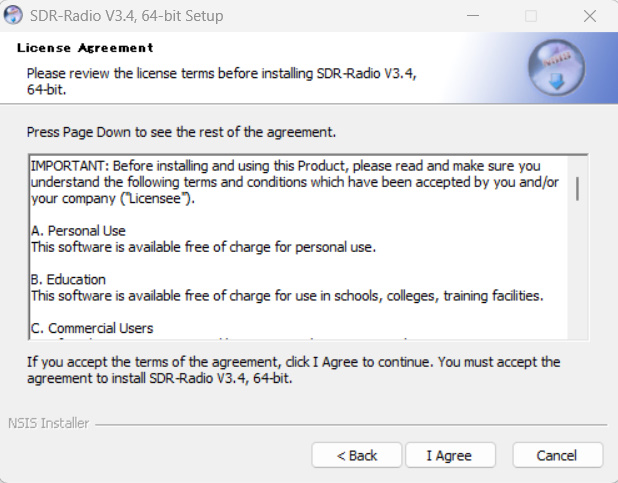
Task: Click the 'If you accept the terms' text
Action: tap(293, 369)
